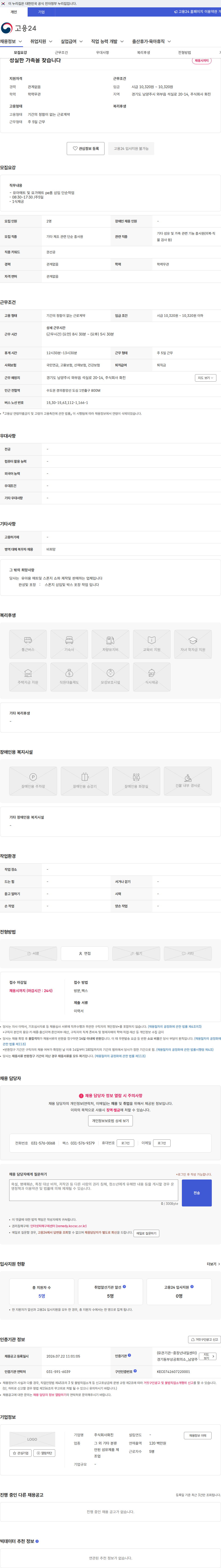Click the disabled 고용24 입사지원 불가능 button
The width and height of the screenshot is (221, 1568).
[131, 149]
